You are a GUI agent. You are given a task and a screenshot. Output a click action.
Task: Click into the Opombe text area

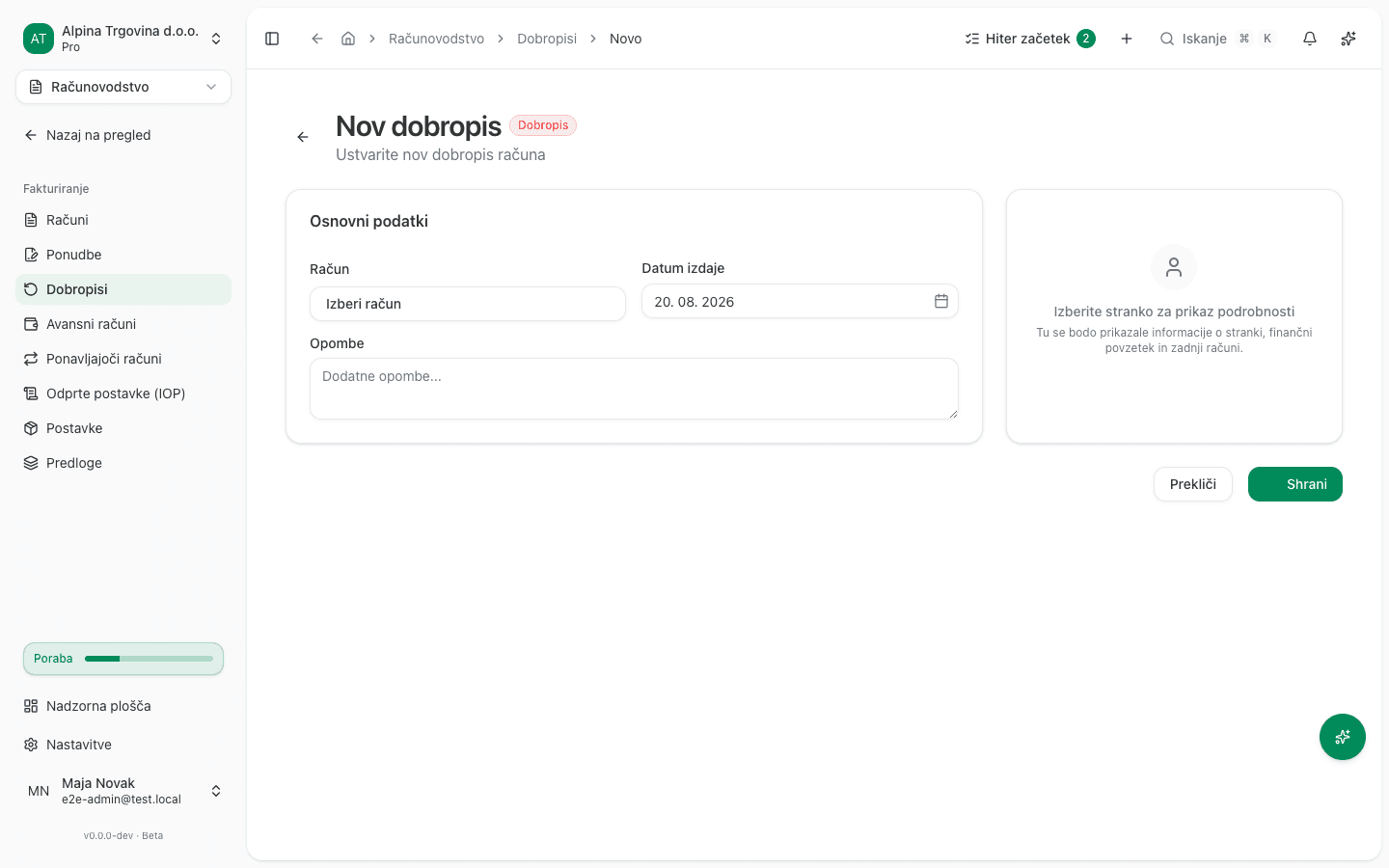pos(634,389)
